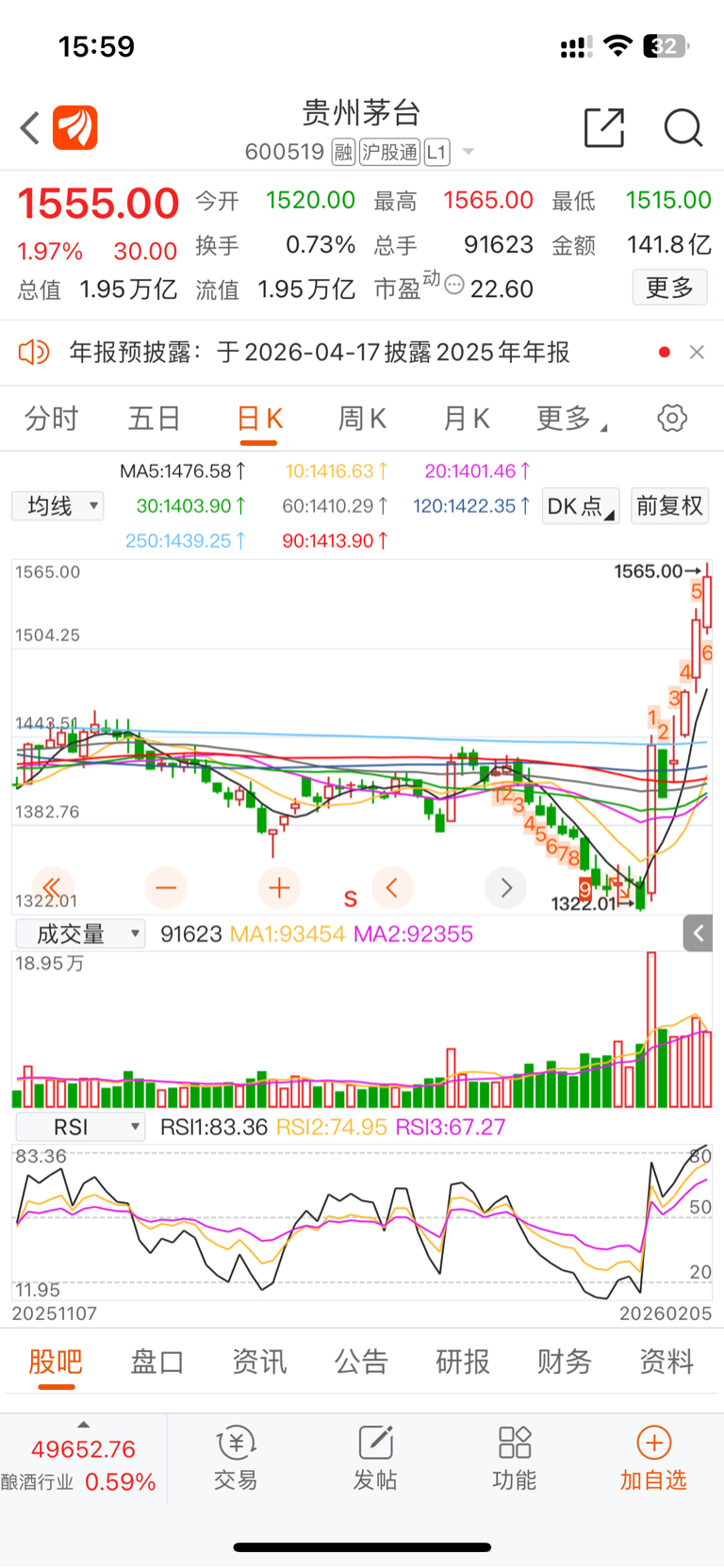Dismiss the announcement with X icon
724x1568 pixels.
click(697, 352)
